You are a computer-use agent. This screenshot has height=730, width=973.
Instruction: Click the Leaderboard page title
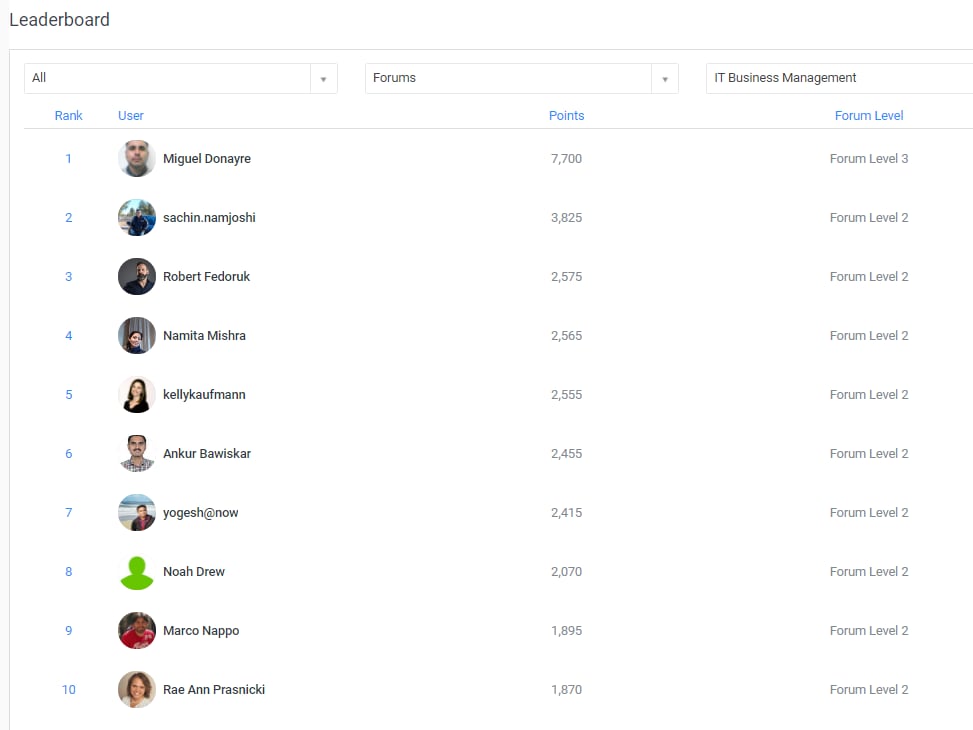(x=60, y=19)
